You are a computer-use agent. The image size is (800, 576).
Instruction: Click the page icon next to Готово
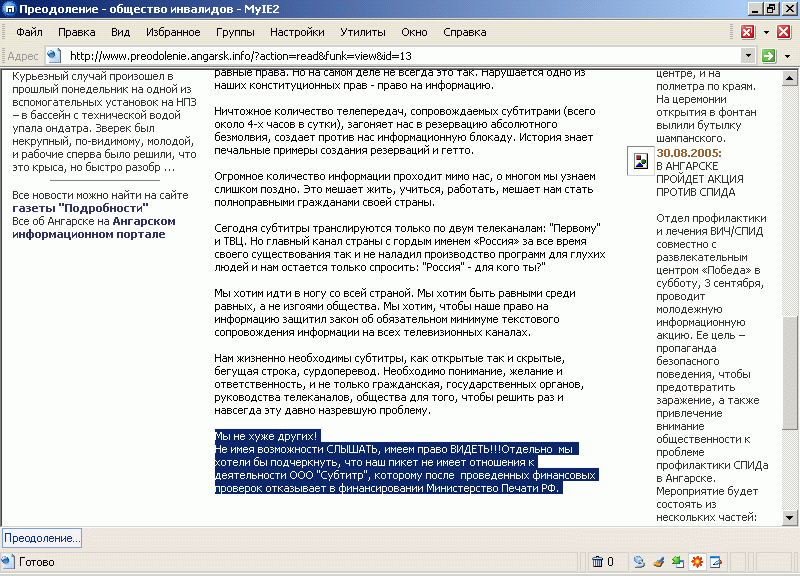(x=8, y=562)
